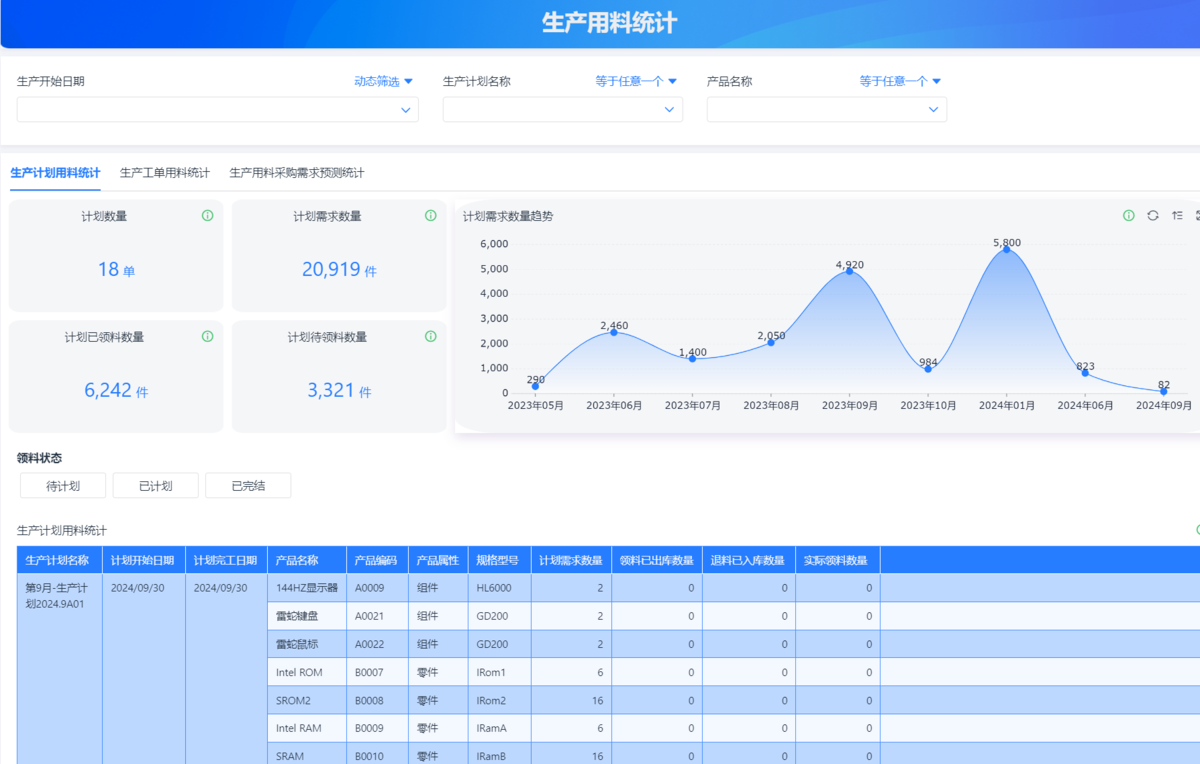Image resolution: width=1200 pixels, height=764 pixels.
Task: Open the 产品名称 selection combo box
Action: click(826, 110)
